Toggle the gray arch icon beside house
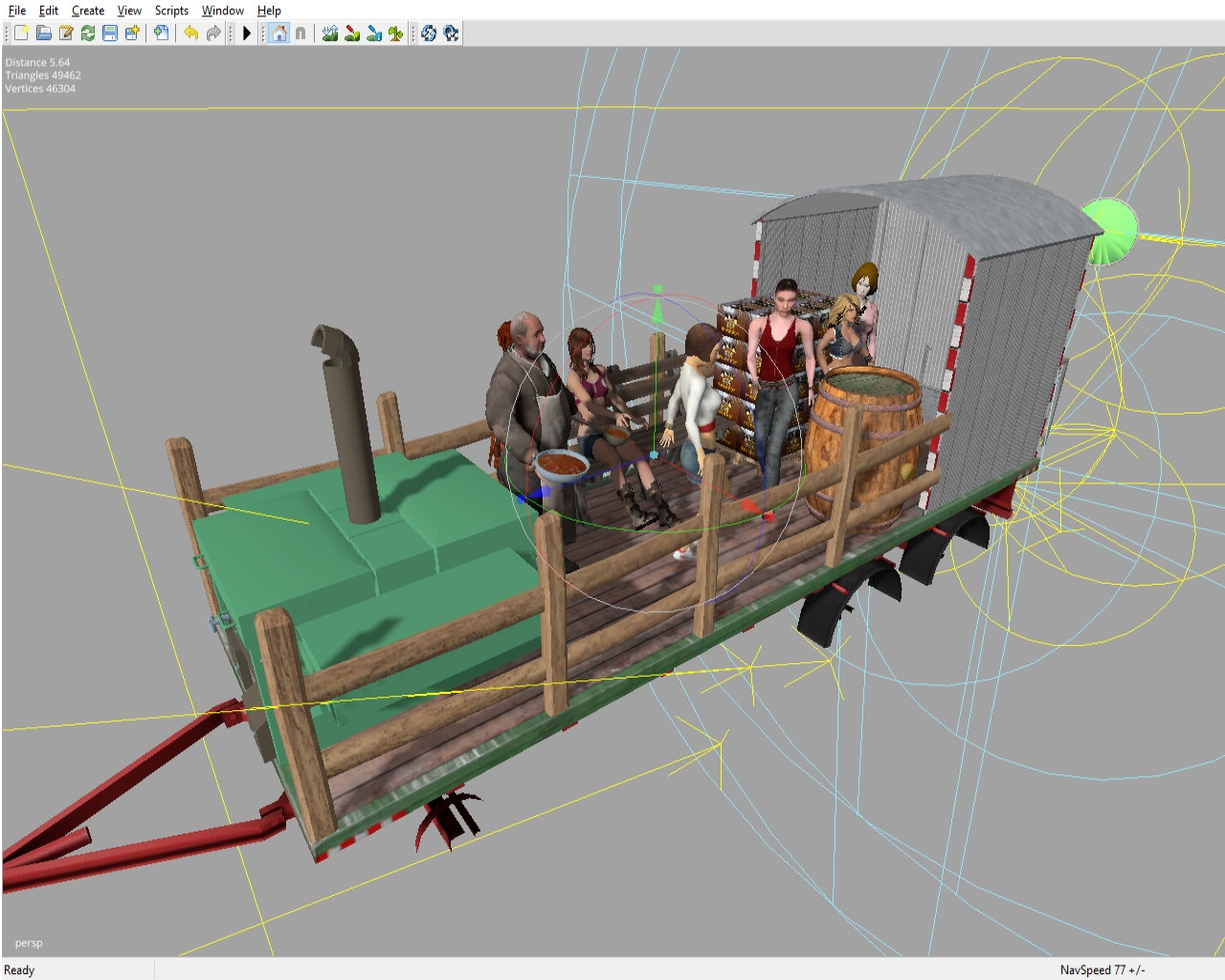 [x=301, y=33]
